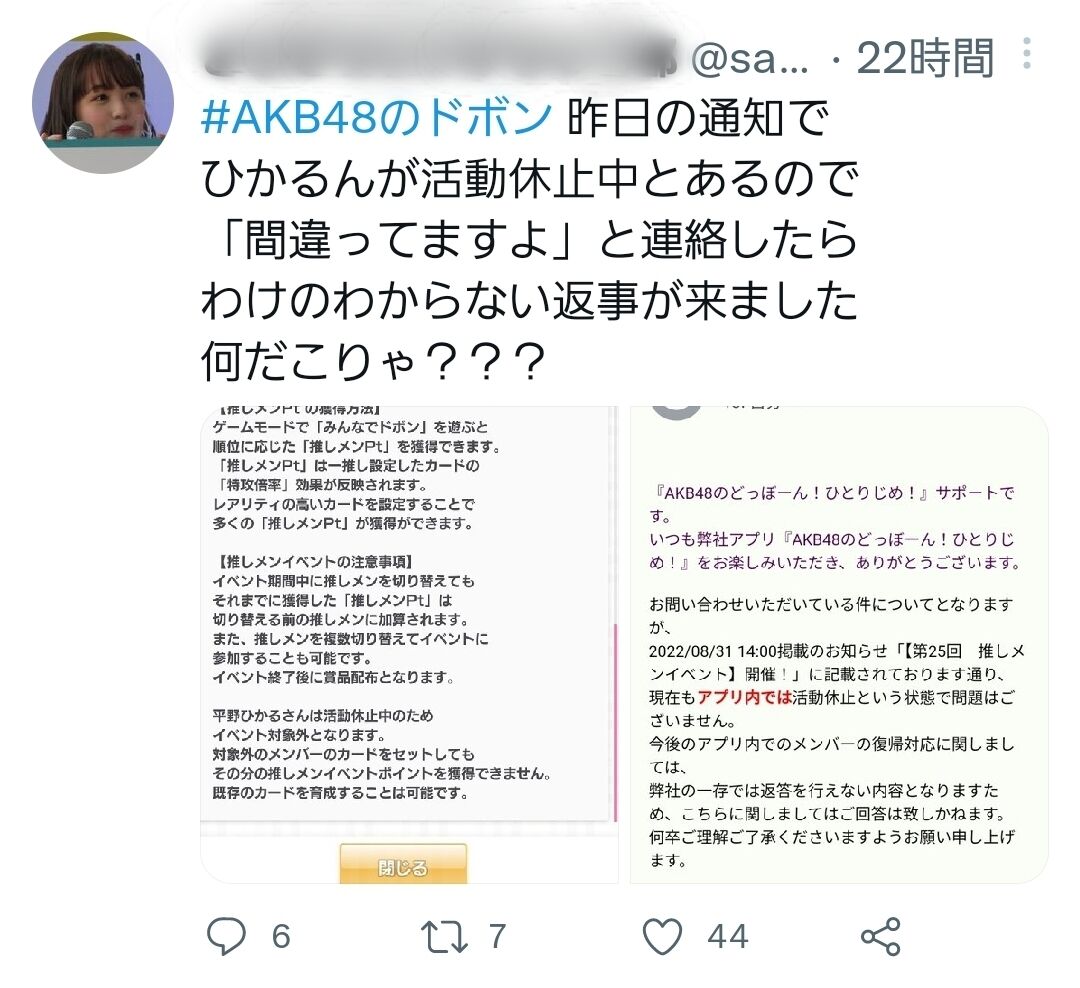Screen dimensions: 1080x988
Task: Tap the like count 44
Action: (727, 936)
